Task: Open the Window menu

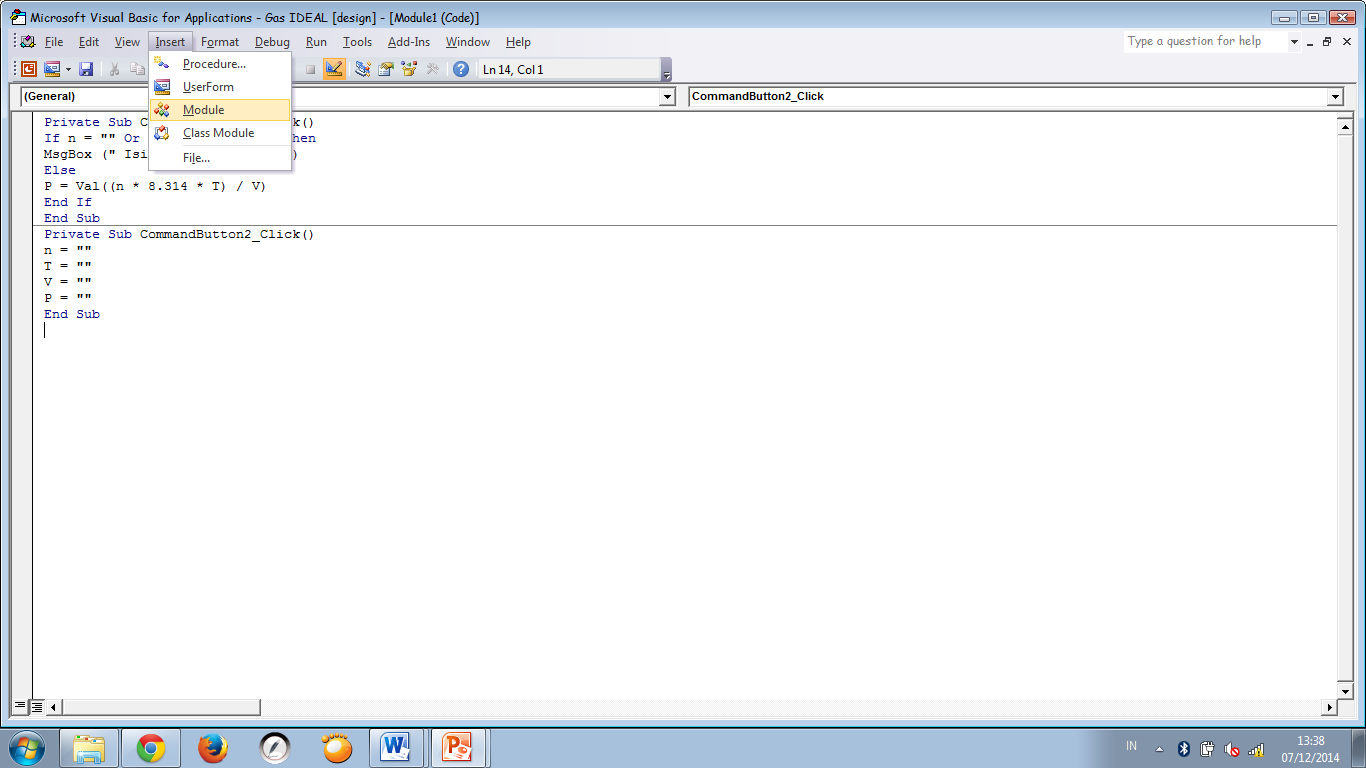Action: point(468,42)
